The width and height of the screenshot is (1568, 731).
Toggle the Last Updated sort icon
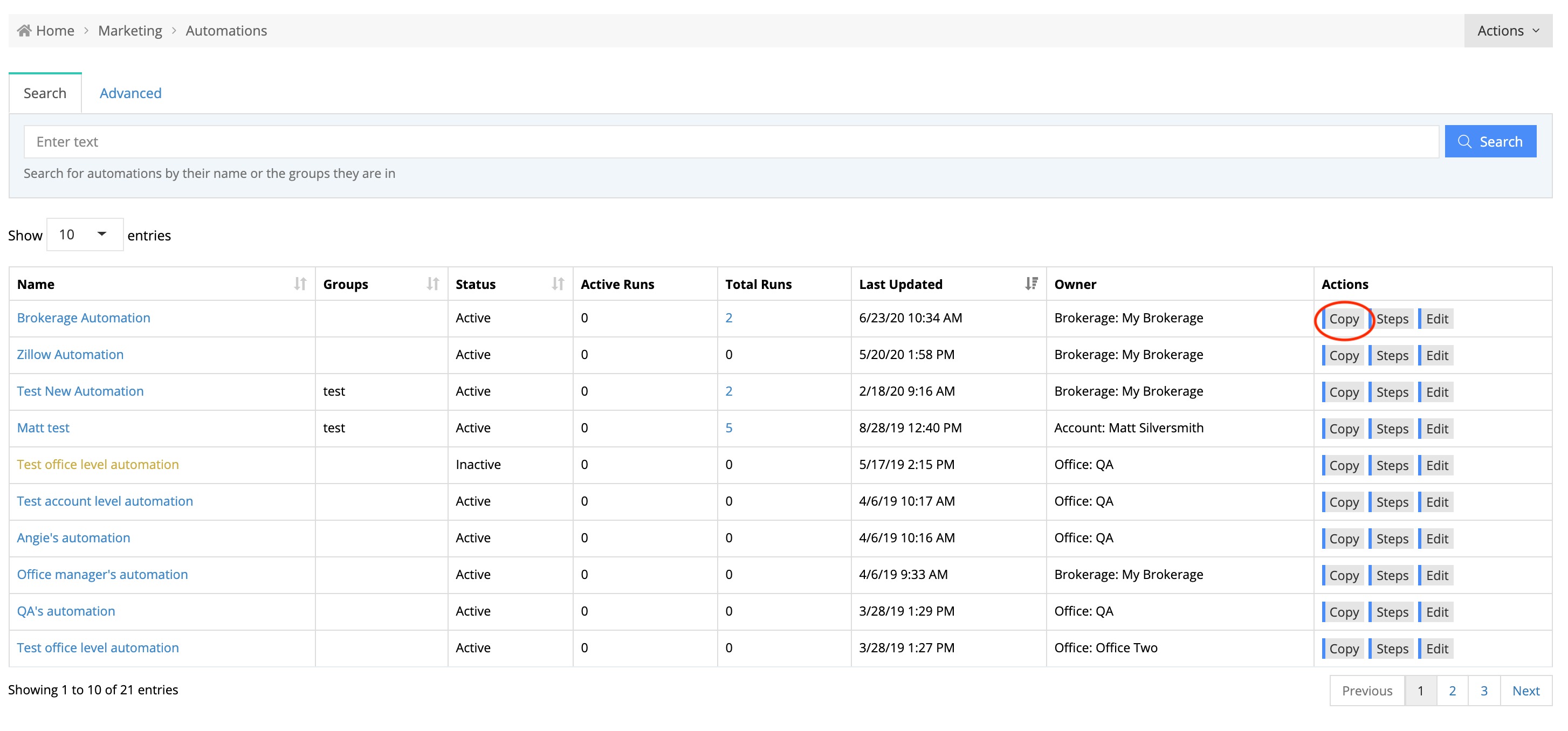(1030, 284)
